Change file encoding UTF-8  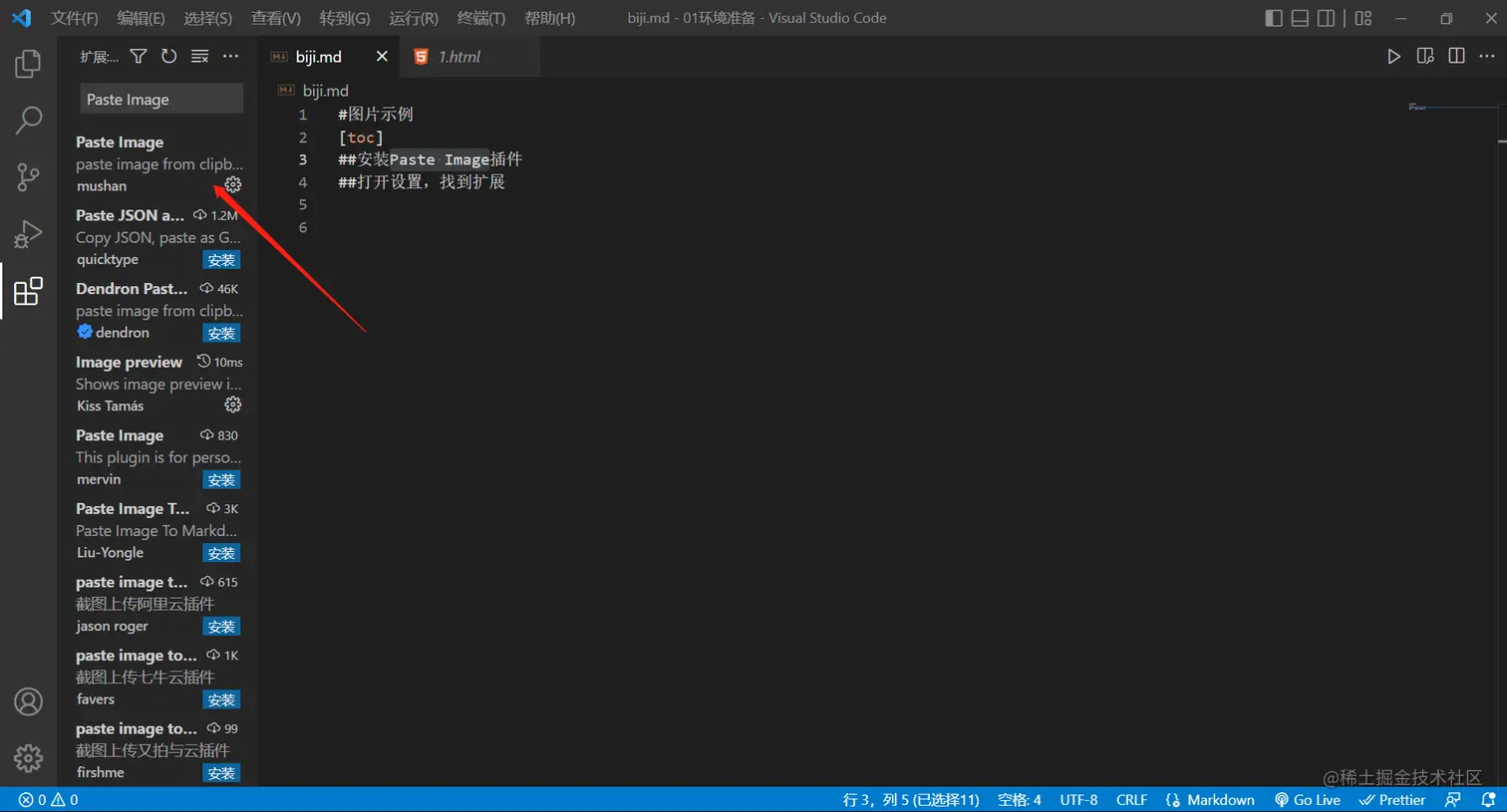1078,799
